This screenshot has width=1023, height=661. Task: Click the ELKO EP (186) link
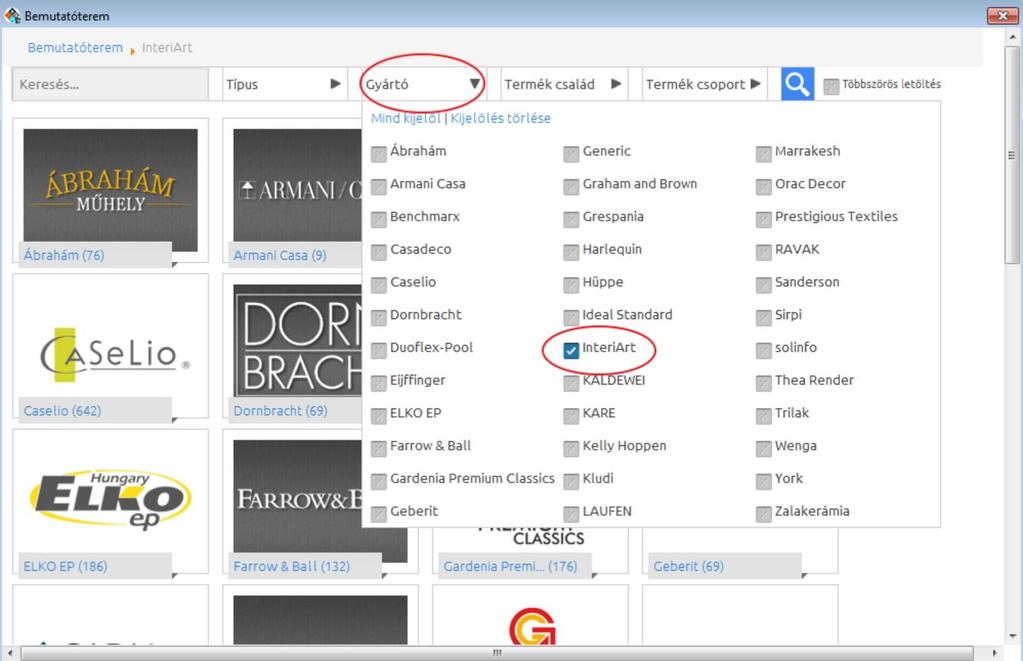(x=65, y=566)
